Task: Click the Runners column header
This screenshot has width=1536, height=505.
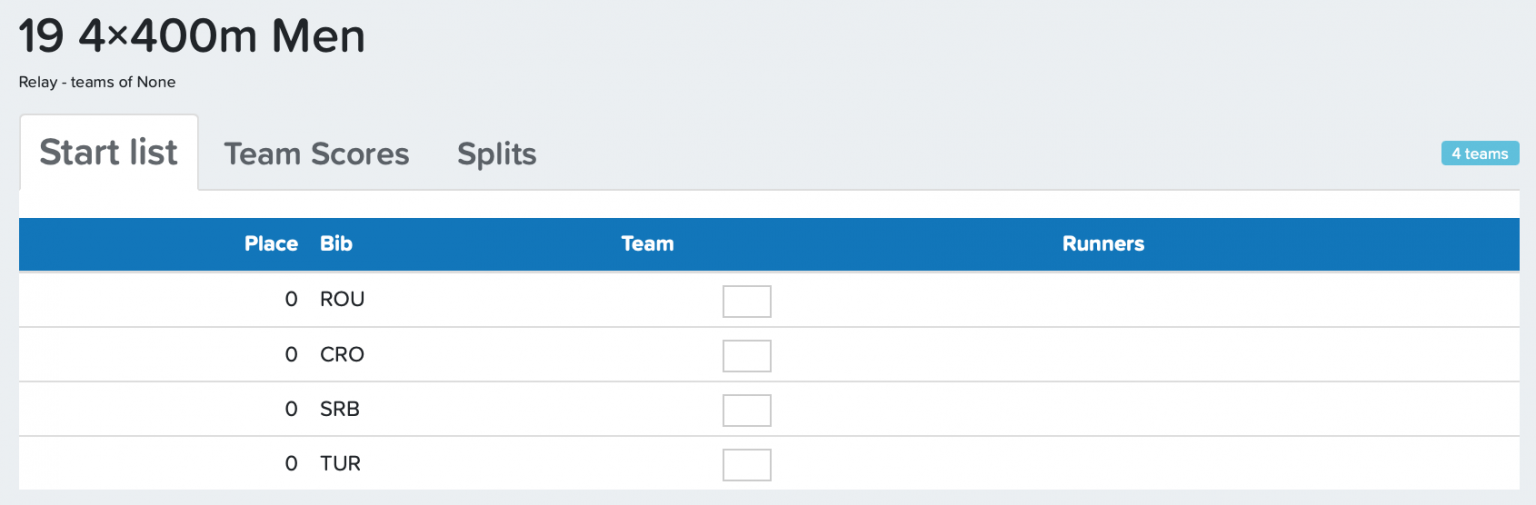Action: click(1103, 244)
